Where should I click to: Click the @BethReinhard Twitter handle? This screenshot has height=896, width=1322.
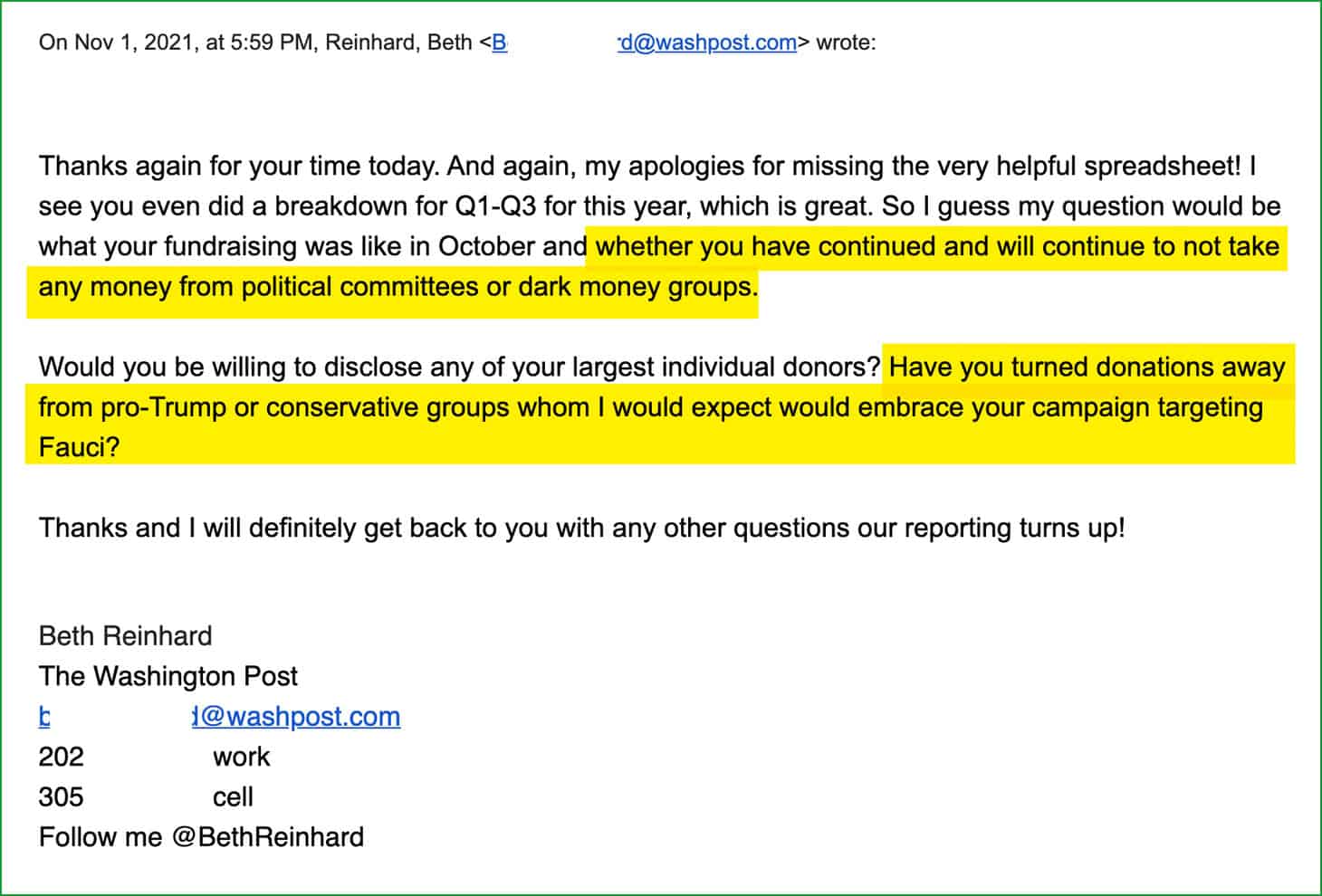point(267,836)
